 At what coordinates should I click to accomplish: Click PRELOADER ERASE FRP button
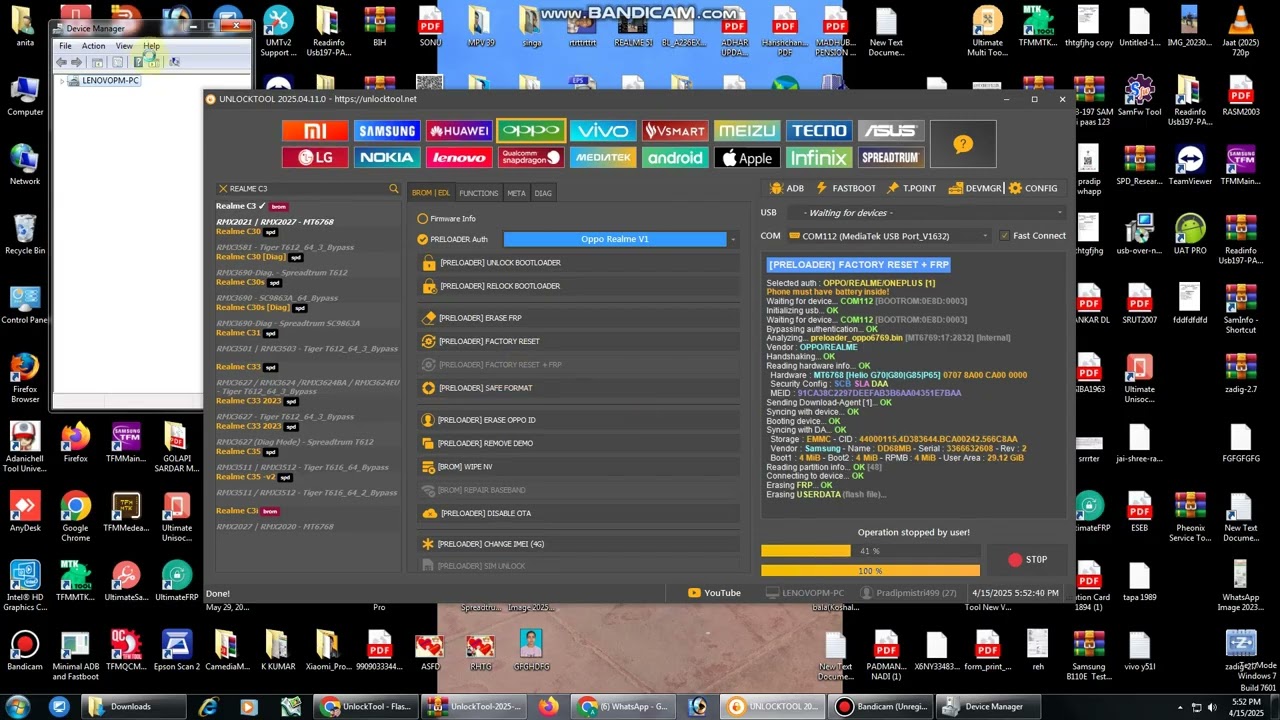point(579,318)
